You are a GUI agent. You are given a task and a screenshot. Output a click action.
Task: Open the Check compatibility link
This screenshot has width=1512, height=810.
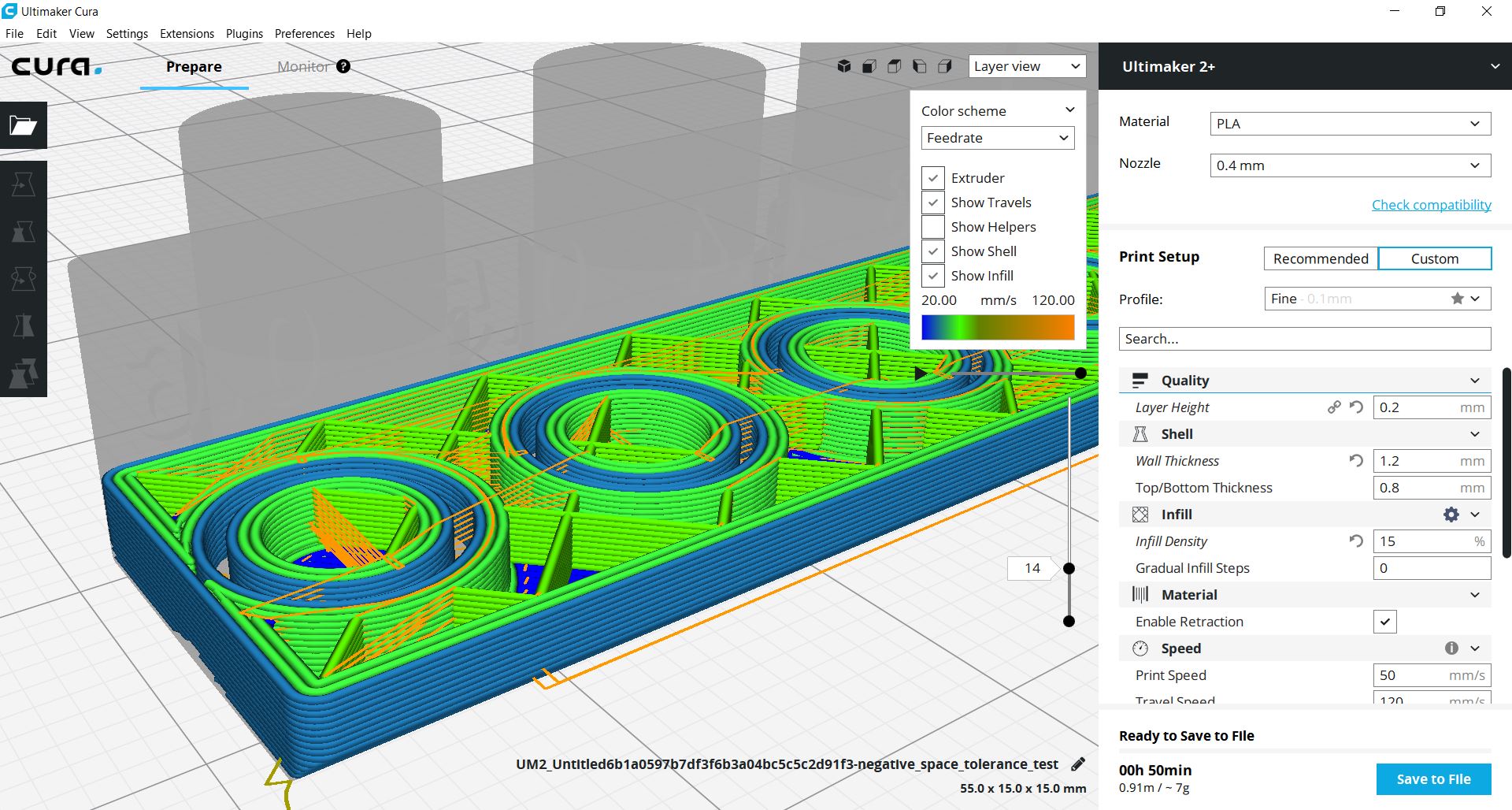(x=1432, y=205)
